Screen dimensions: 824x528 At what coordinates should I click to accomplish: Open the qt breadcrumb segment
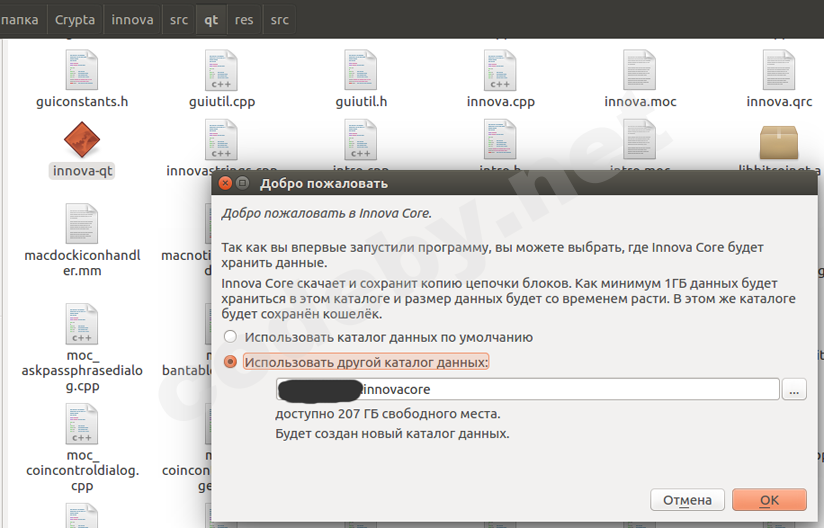coord(211,20)
